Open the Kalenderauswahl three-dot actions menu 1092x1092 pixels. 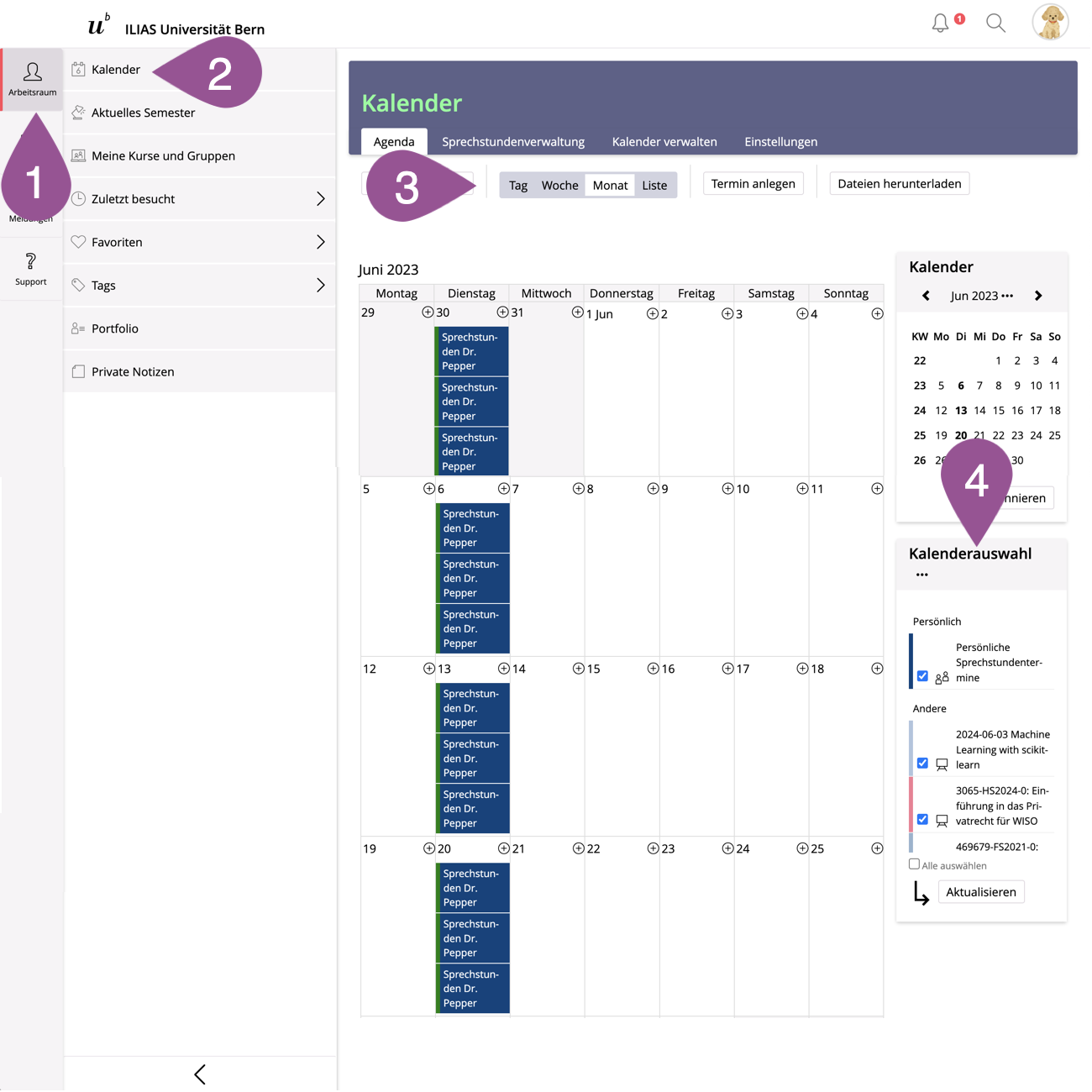(x=922, y=575)
